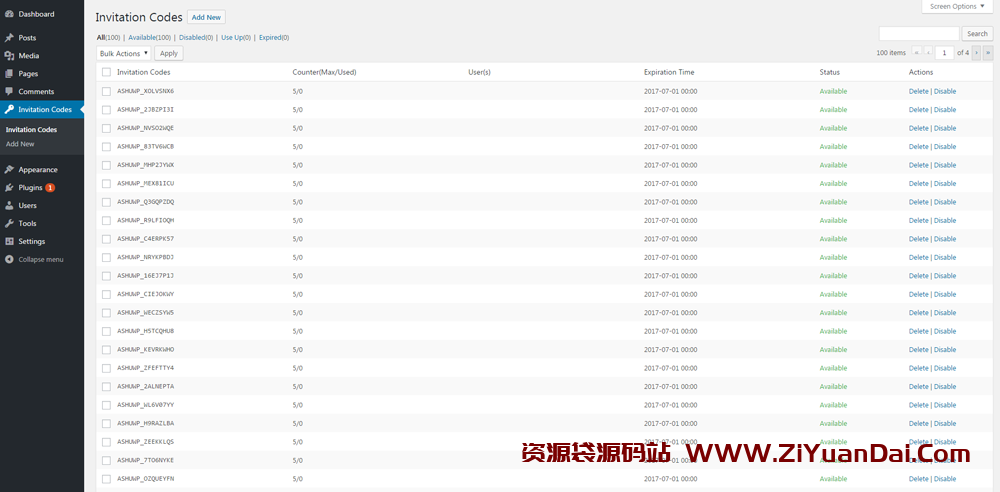1000x492 pixels.
Task: Click the Expiration Time column header
Action: coord(669,72)
